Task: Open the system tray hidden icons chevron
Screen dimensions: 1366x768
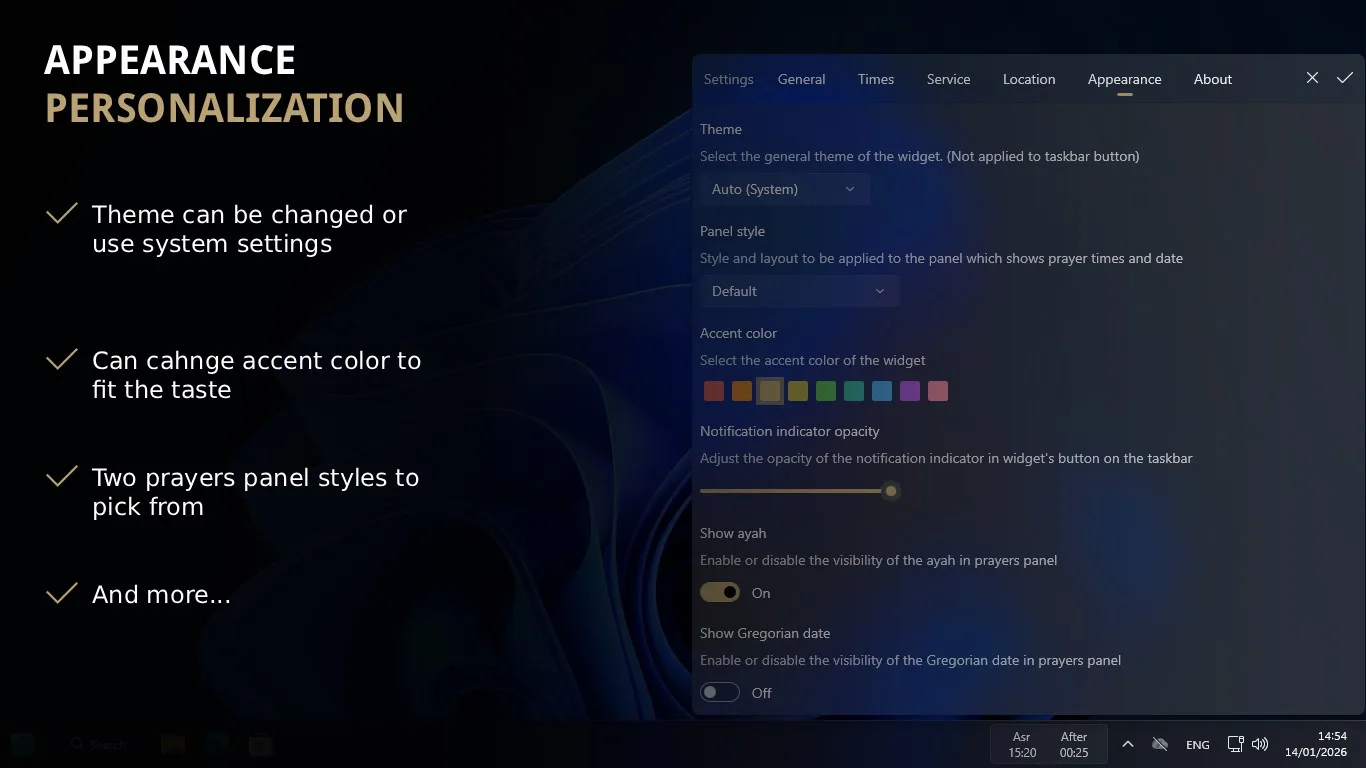Action: click(x=1128, y=744)
